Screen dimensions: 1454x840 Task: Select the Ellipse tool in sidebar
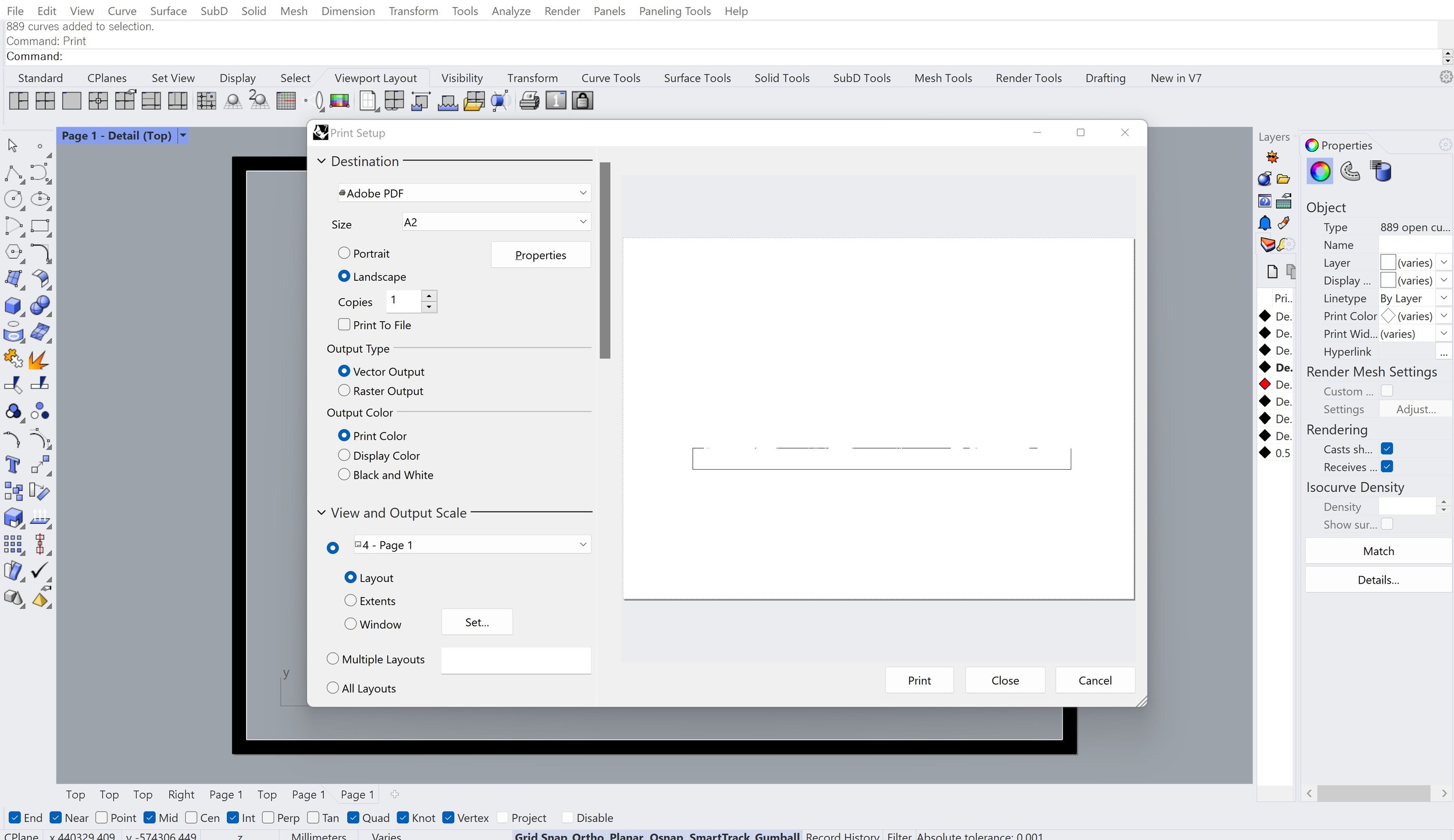coord(40,199)
